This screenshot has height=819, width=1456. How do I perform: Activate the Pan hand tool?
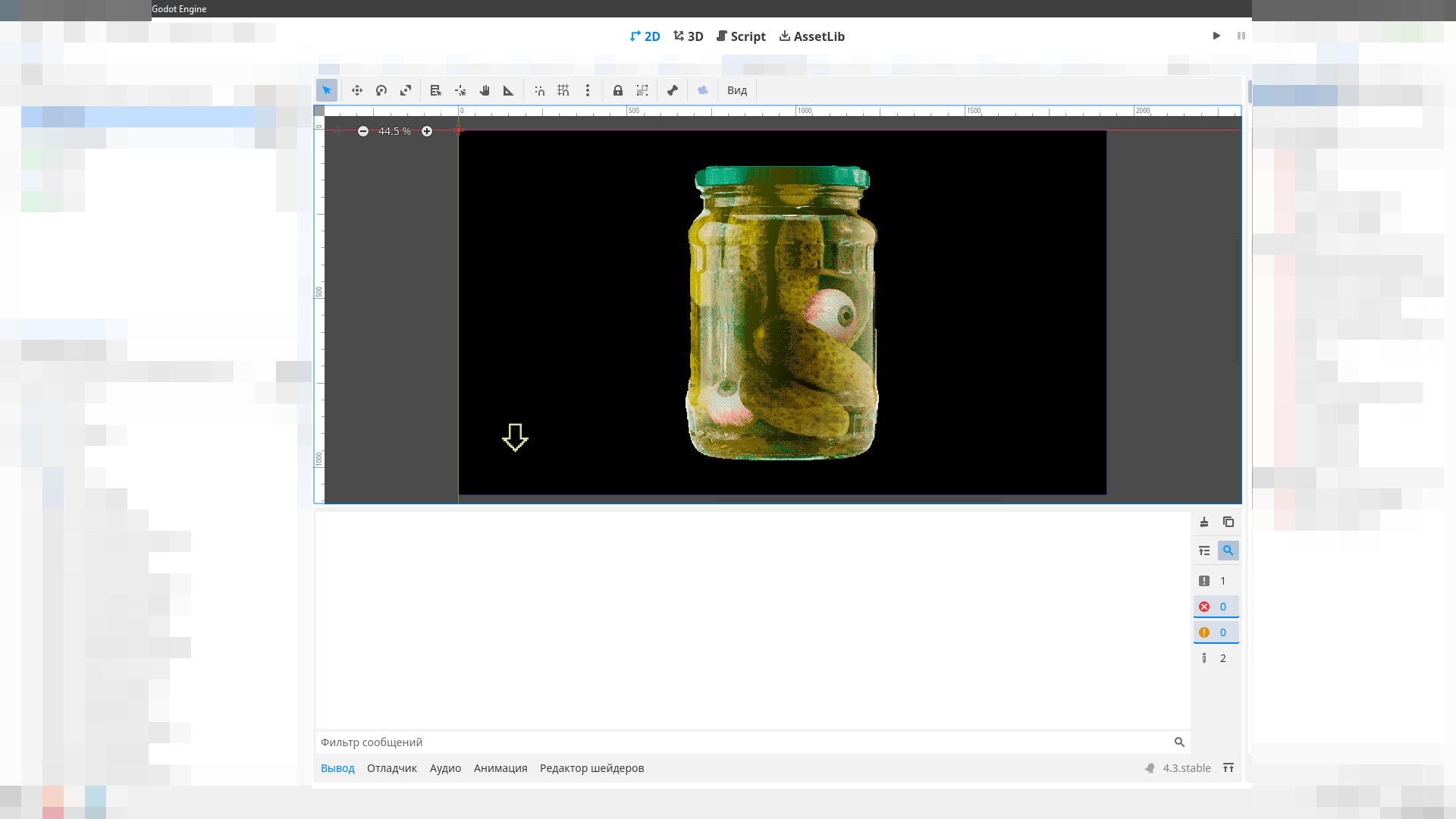pyautogui.click(x=485, y=90)
